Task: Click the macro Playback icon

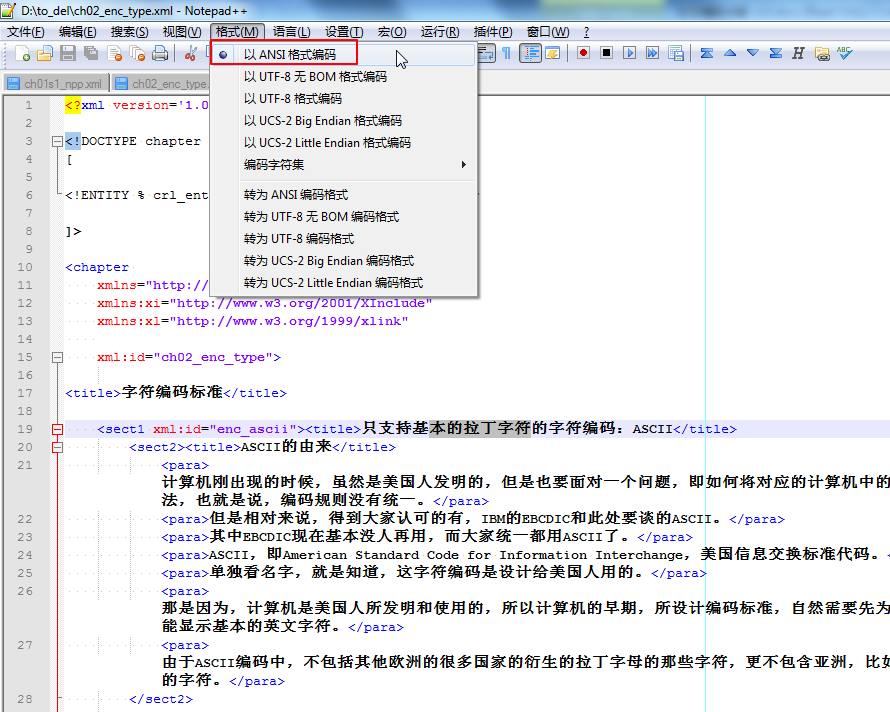Action: [x=630, y=54]
